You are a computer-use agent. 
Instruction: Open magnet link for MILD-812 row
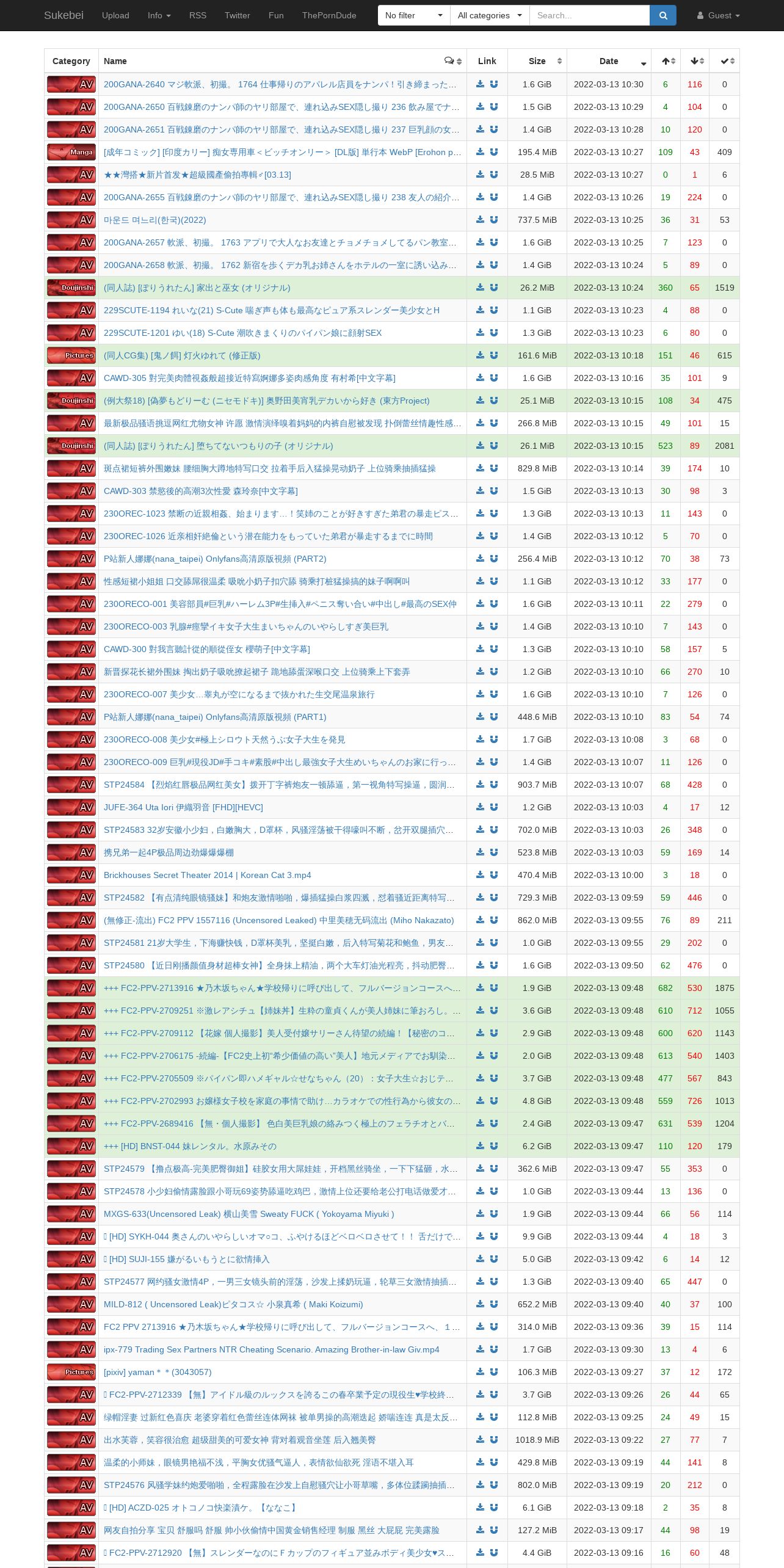tap(494, 1304)
